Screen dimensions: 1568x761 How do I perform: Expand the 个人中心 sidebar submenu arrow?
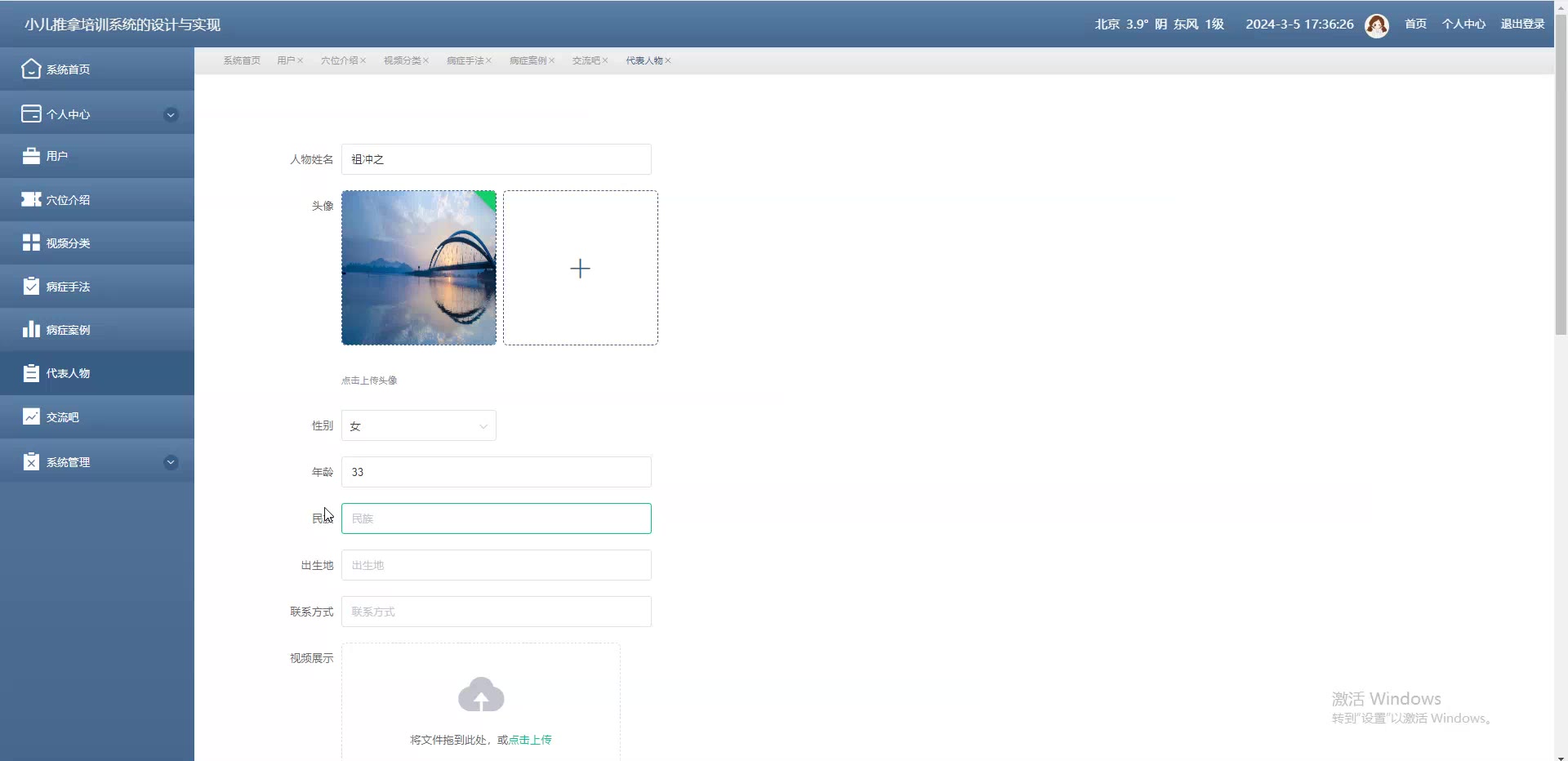point(171,114)
